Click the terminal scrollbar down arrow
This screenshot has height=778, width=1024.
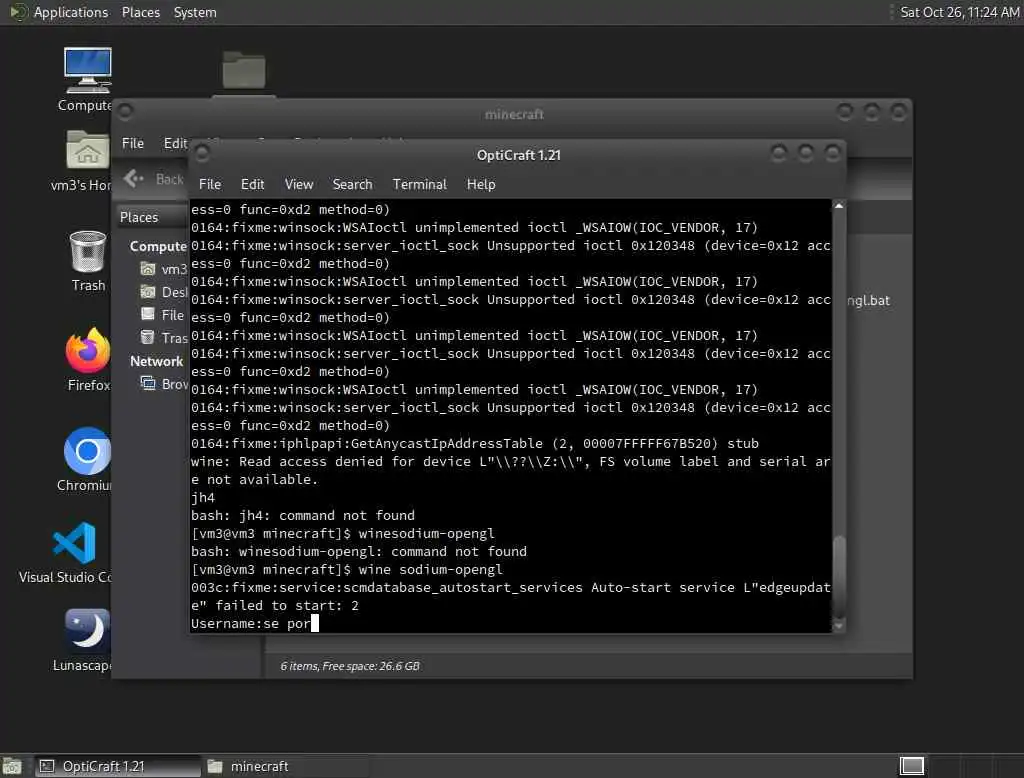point(839,626)
